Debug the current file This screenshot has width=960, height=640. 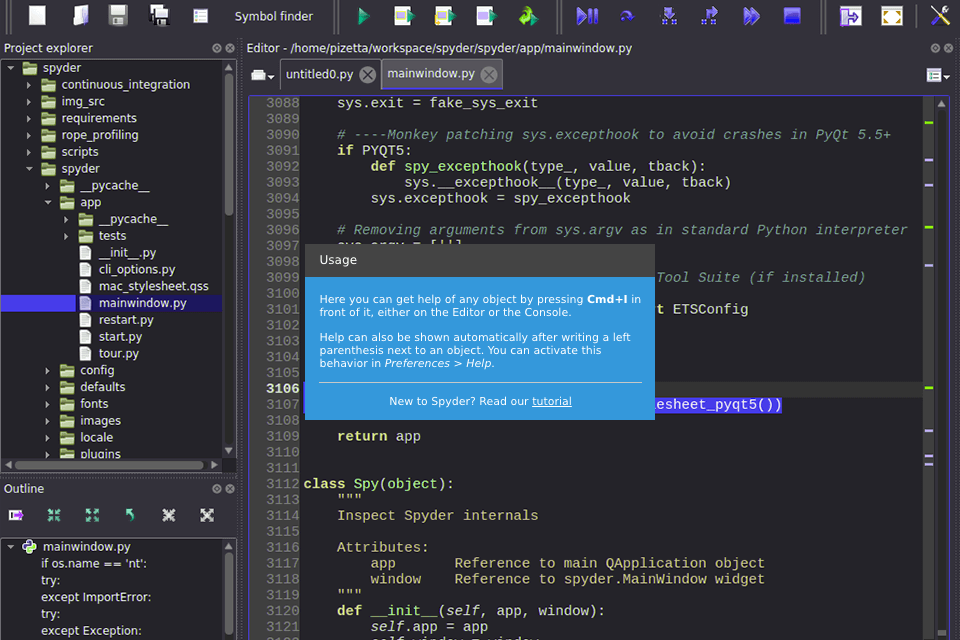(587, 15)
